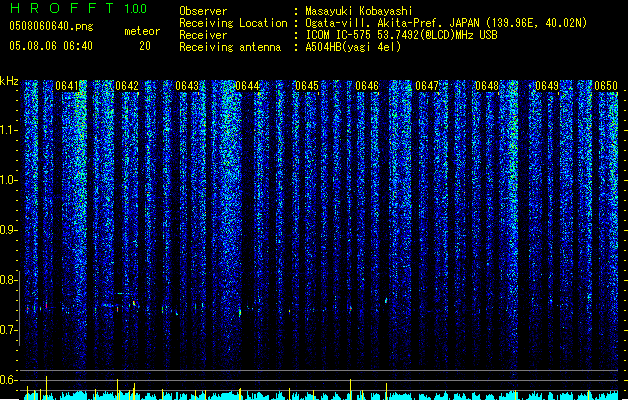Click the 0647 time marker
This screenshot has height=400, width=629.
[x=427, y=86]
